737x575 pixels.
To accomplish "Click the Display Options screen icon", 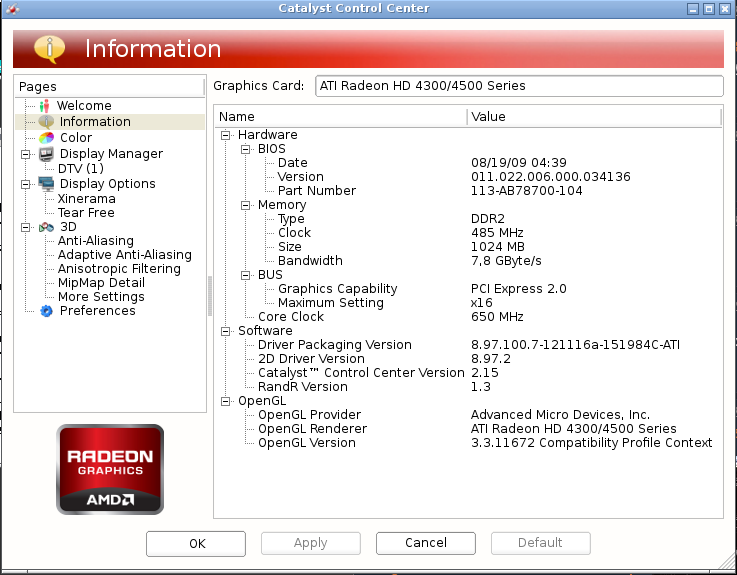I will click(46, 184).
